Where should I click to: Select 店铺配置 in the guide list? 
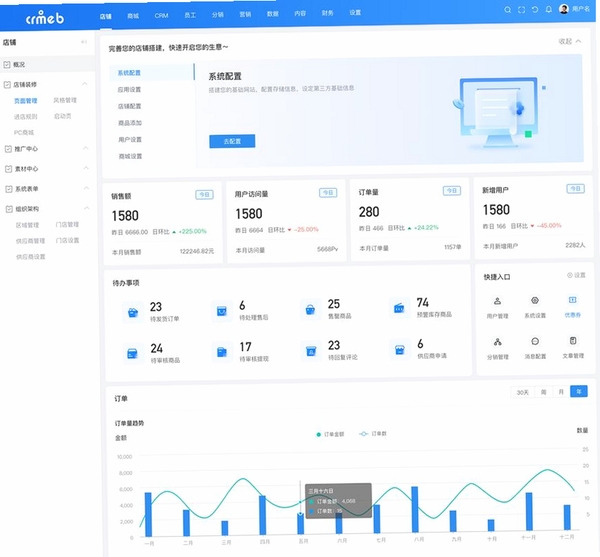point(129,106)
